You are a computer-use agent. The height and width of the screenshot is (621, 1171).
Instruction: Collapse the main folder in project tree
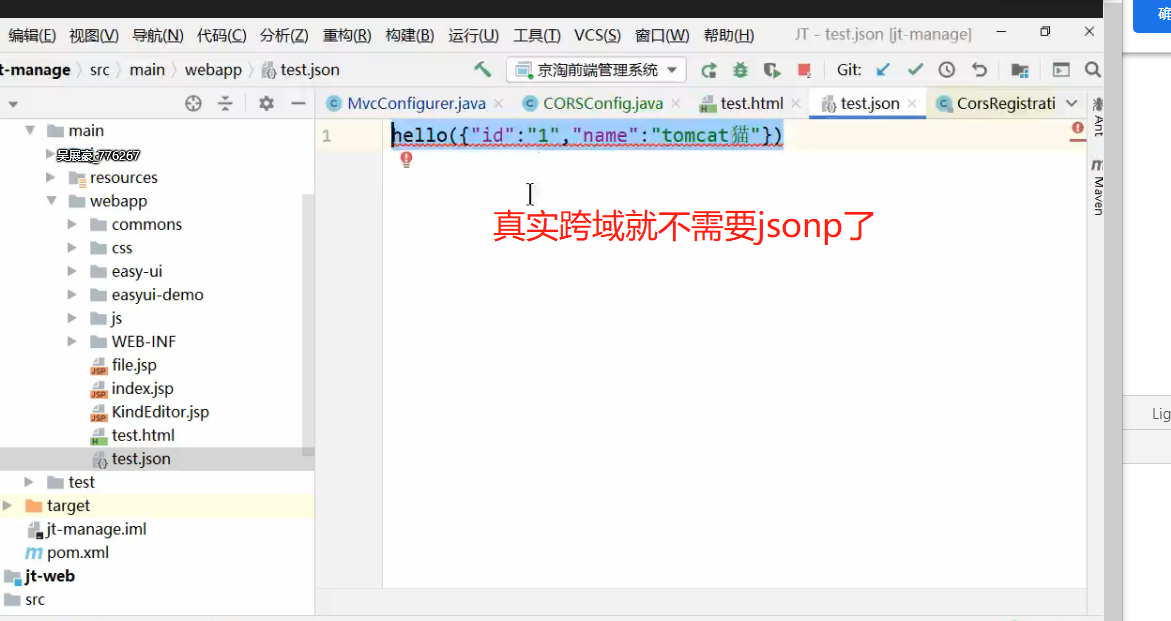(30, 130)
